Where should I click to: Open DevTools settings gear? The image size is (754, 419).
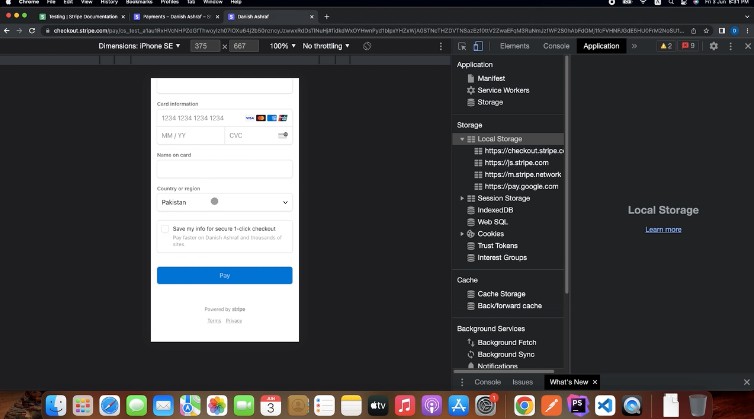[713, 46]
